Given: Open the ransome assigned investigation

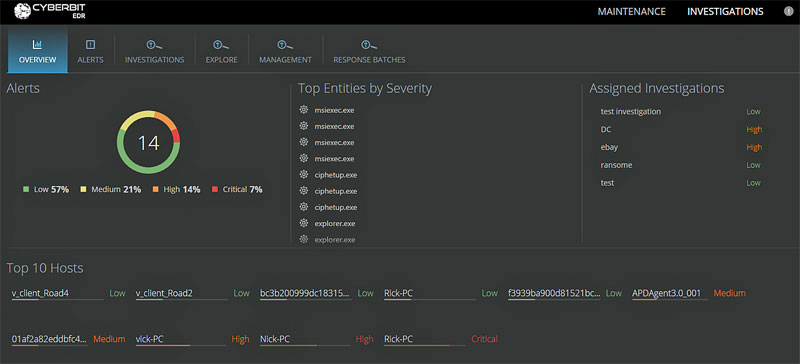Looking at the screenshot, I should point(617,165).
